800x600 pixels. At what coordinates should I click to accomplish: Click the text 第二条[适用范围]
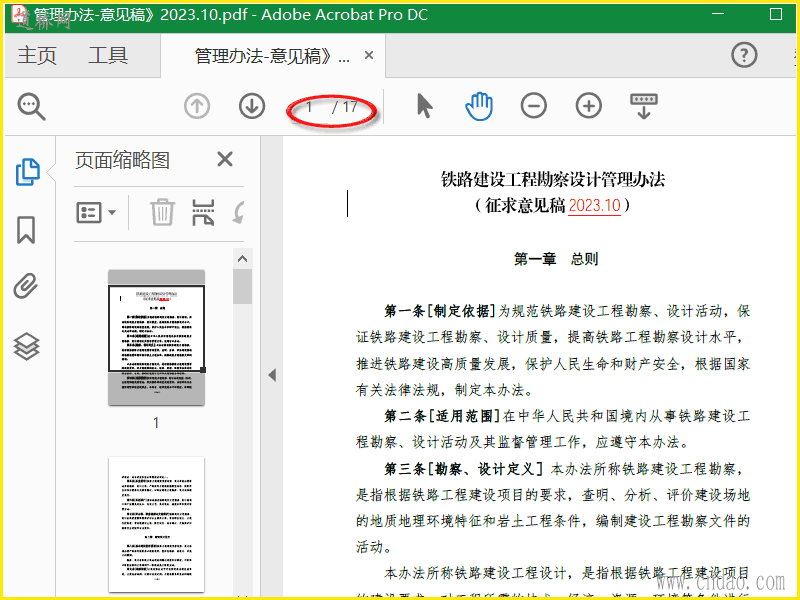point(441,416)
